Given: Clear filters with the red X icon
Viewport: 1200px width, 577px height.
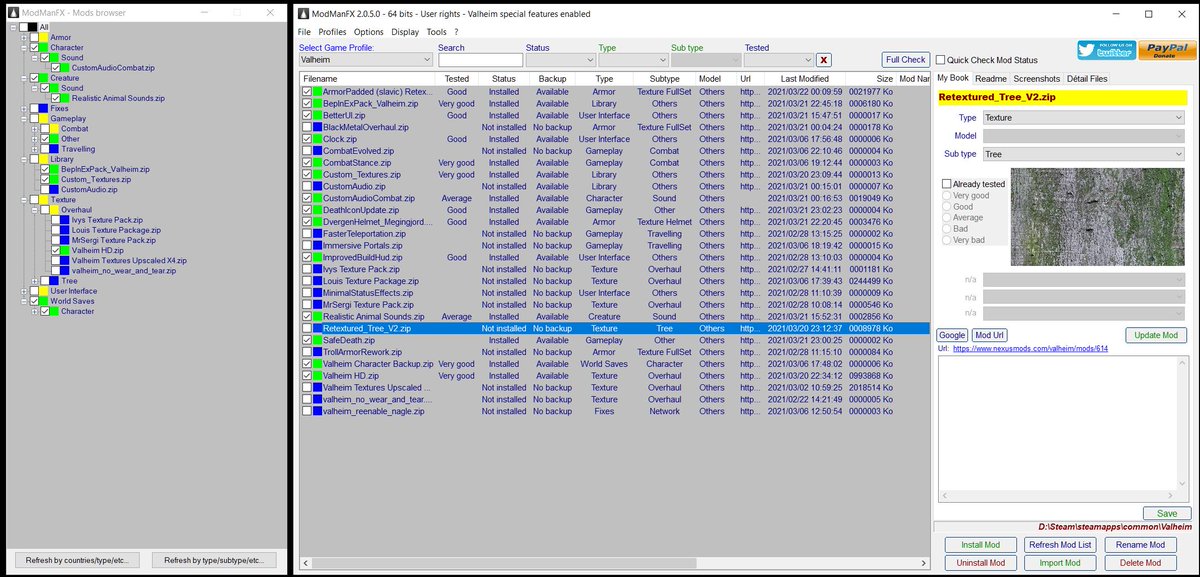Looking at the screenshot, I should pyautogui.click(x=824, y=60).
